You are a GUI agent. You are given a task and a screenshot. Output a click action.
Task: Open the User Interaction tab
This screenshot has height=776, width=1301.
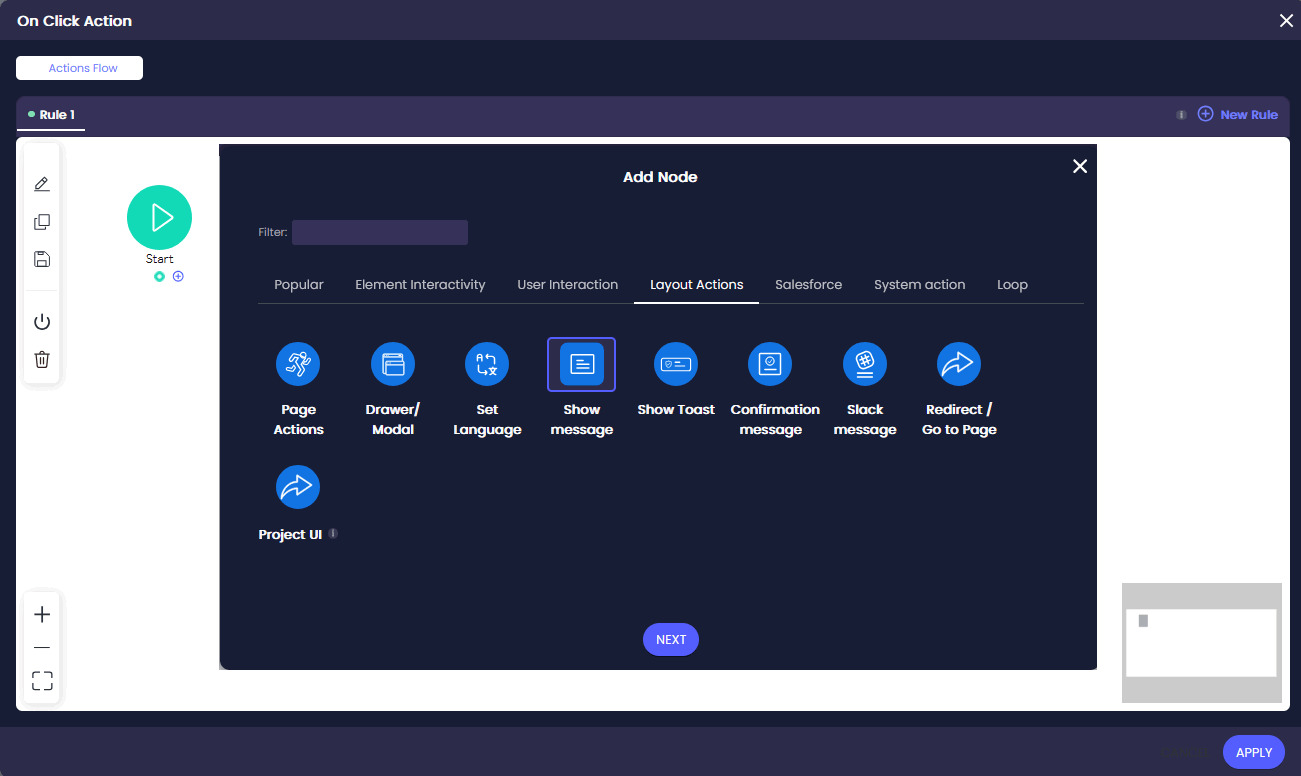click(x=568, y=285)
